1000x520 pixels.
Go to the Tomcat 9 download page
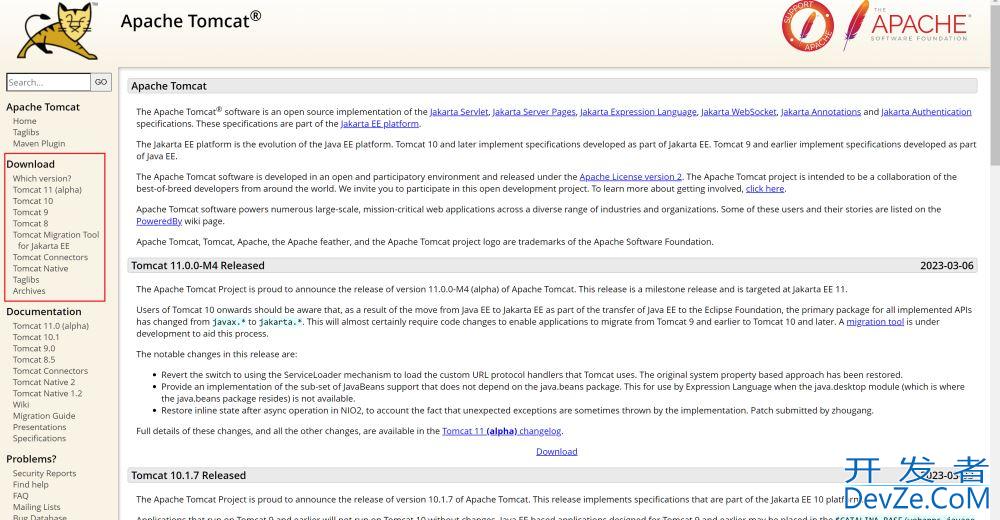30,212
